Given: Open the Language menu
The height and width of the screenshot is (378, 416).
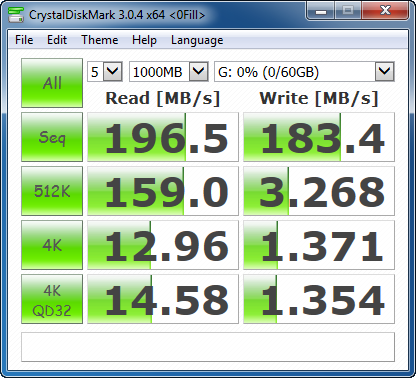Looking at the screenshot, I should tap(197, 40).
